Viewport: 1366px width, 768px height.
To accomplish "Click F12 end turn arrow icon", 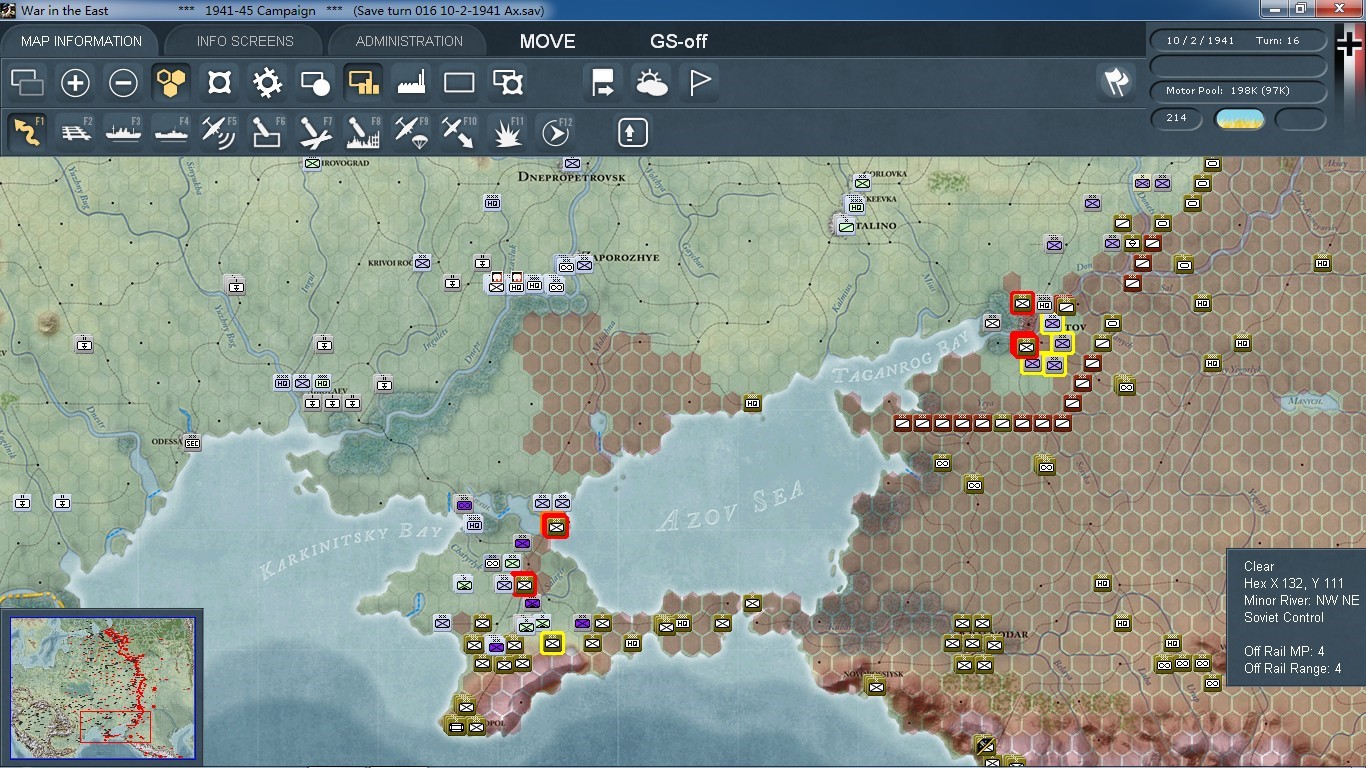I will pos(555,132).
